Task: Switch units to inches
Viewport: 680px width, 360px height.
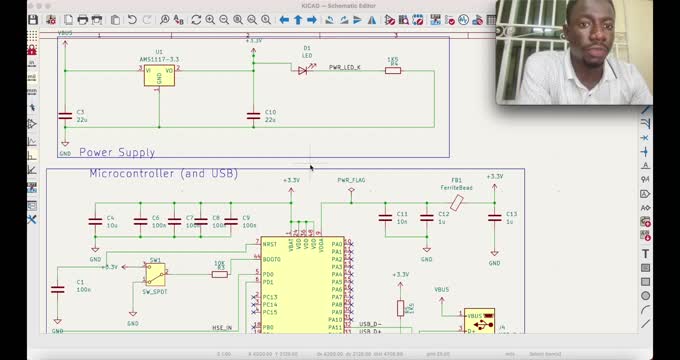Action: (x=32, y=63)
